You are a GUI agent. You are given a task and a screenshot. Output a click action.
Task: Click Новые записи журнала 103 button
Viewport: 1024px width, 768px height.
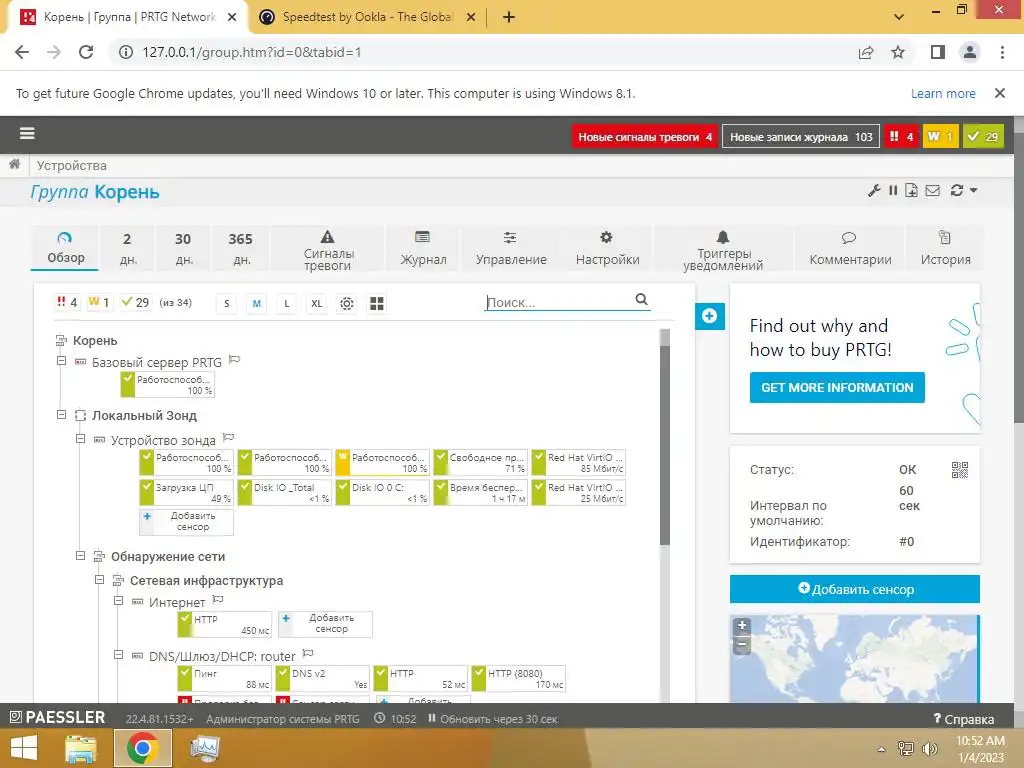click(801, 136)
